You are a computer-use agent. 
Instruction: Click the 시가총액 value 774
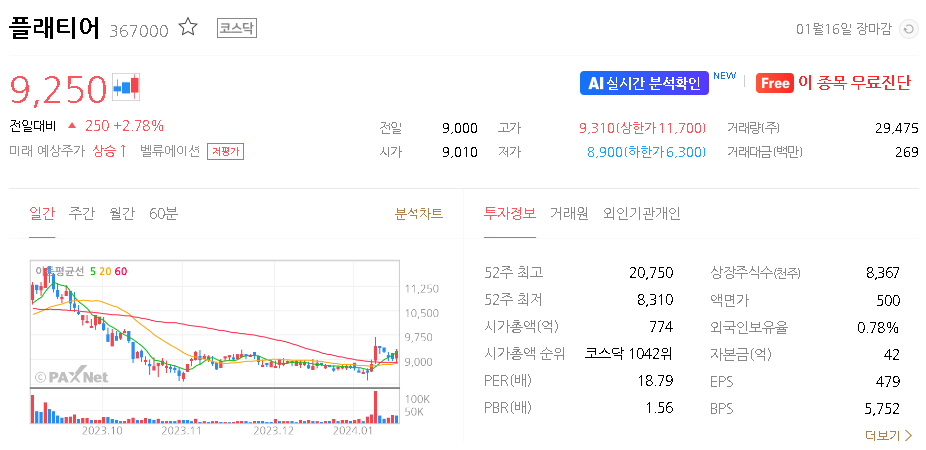(x=661, y=327)
